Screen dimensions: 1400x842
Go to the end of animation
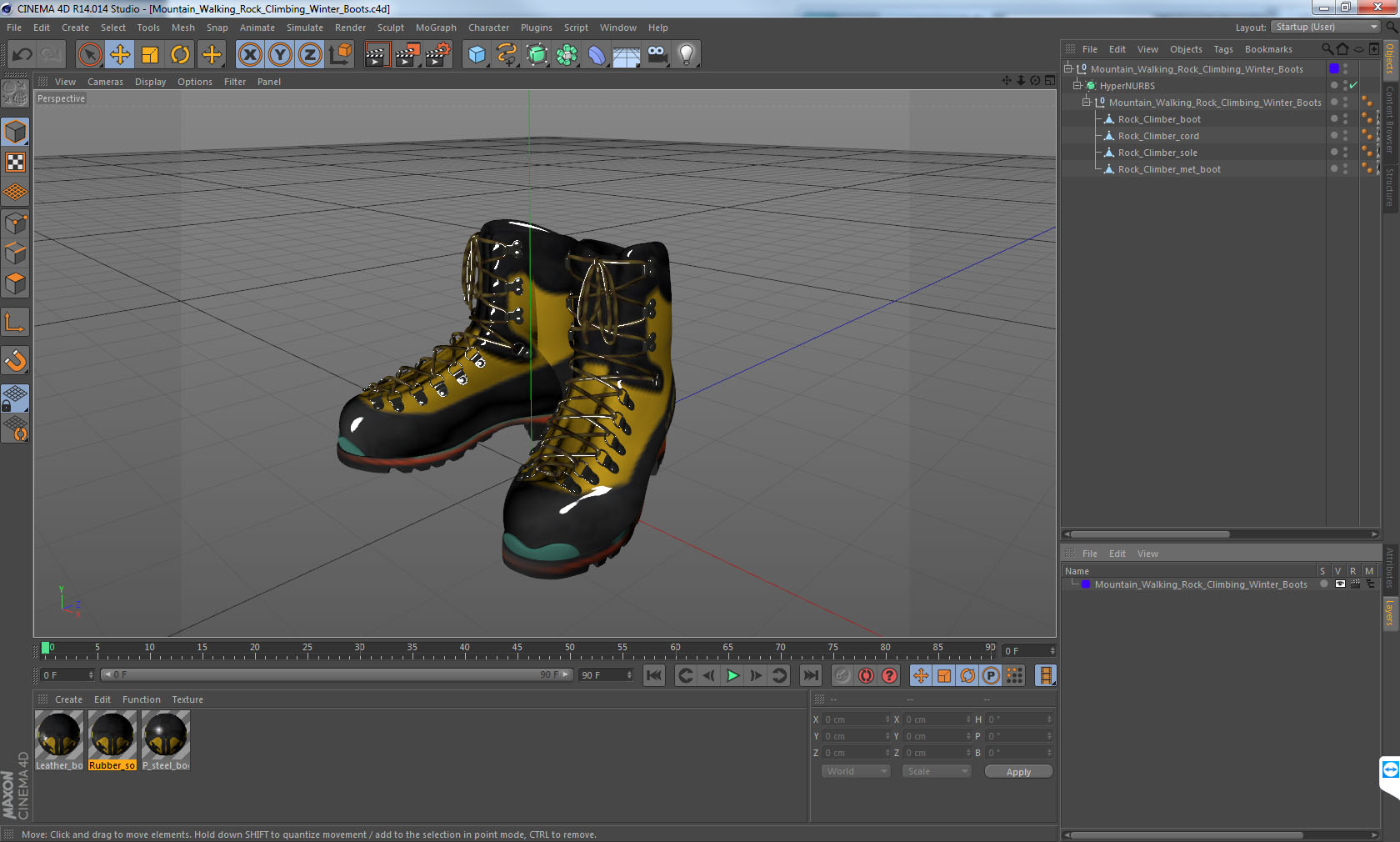point(811,675)
